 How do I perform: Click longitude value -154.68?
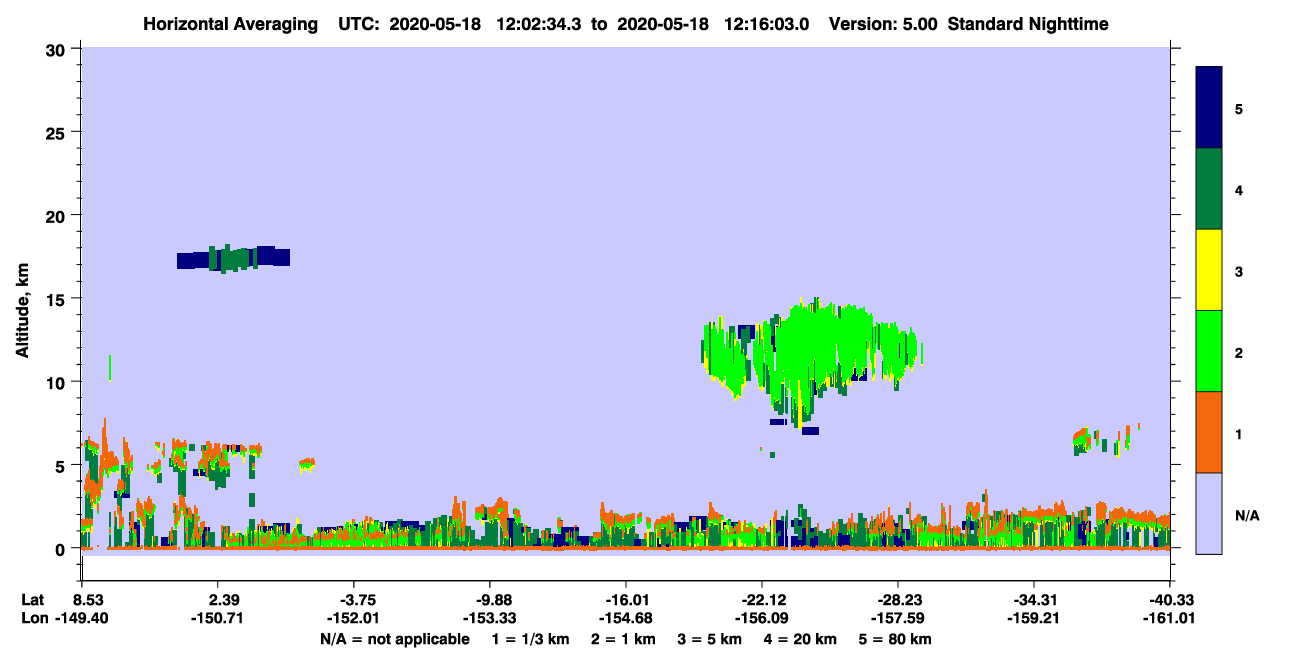pyautogui.click(x=626, y=618)
